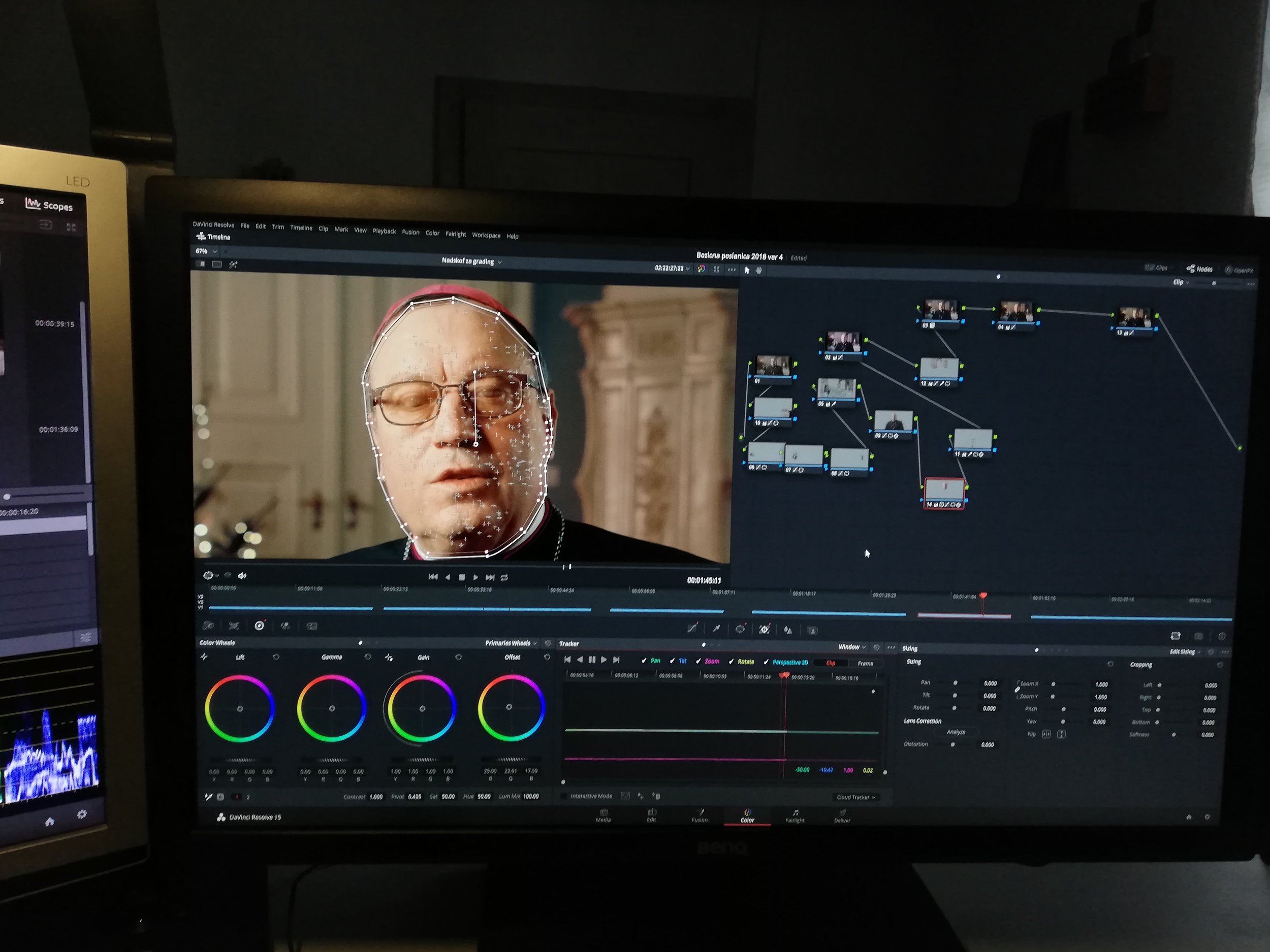
Task: Open the Blur palette droplet icon
Action: pyautogui.click(x=788, y=630)
